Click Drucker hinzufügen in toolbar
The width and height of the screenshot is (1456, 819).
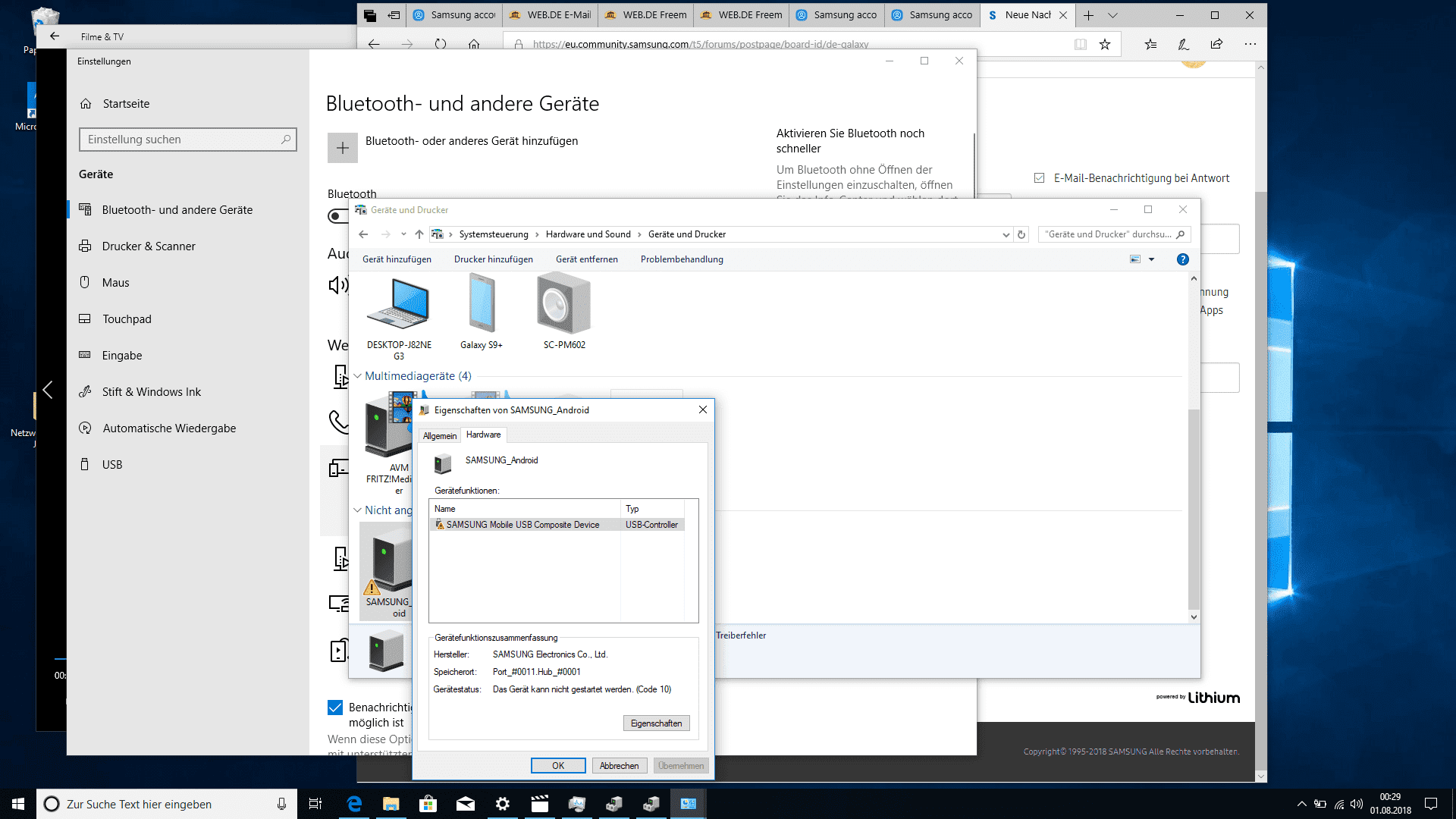pyautogui.click(x=494, y=259)
